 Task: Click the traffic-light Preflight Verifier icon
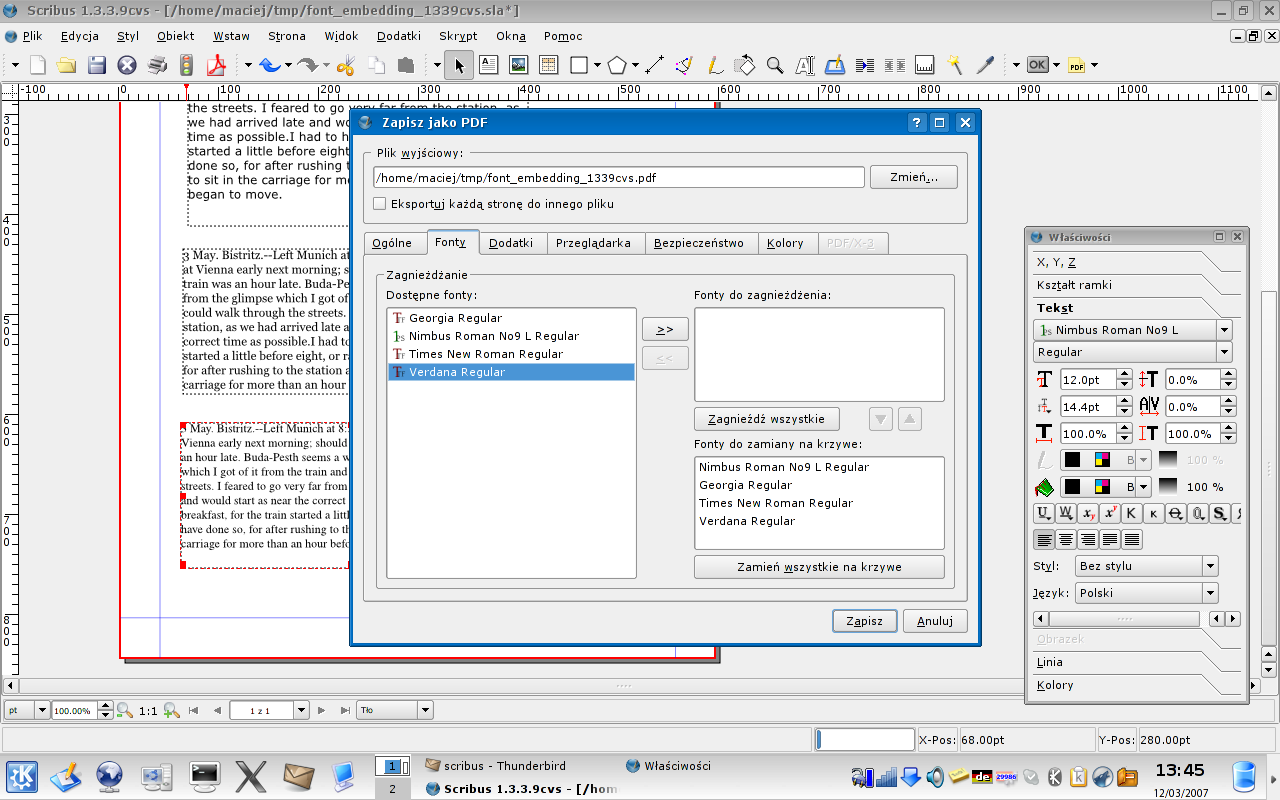[x=186, y=66]
